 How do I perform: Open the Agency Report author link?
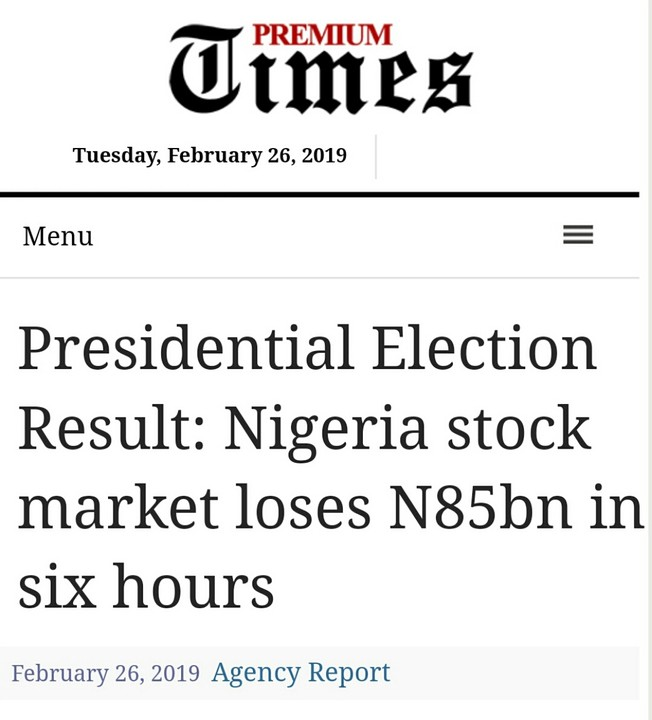pos(300,672)
